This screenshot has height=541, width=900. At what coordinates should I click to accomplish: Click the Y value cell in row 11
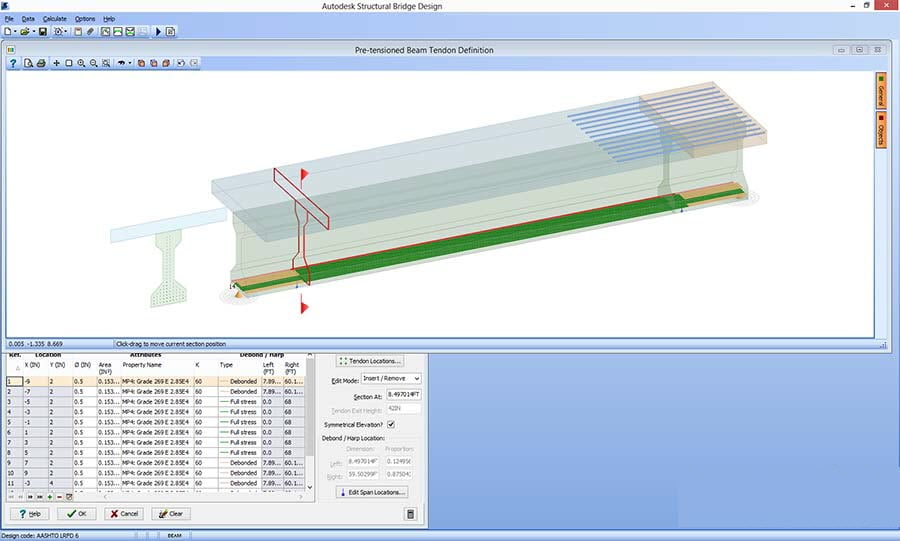coord(60,483)
